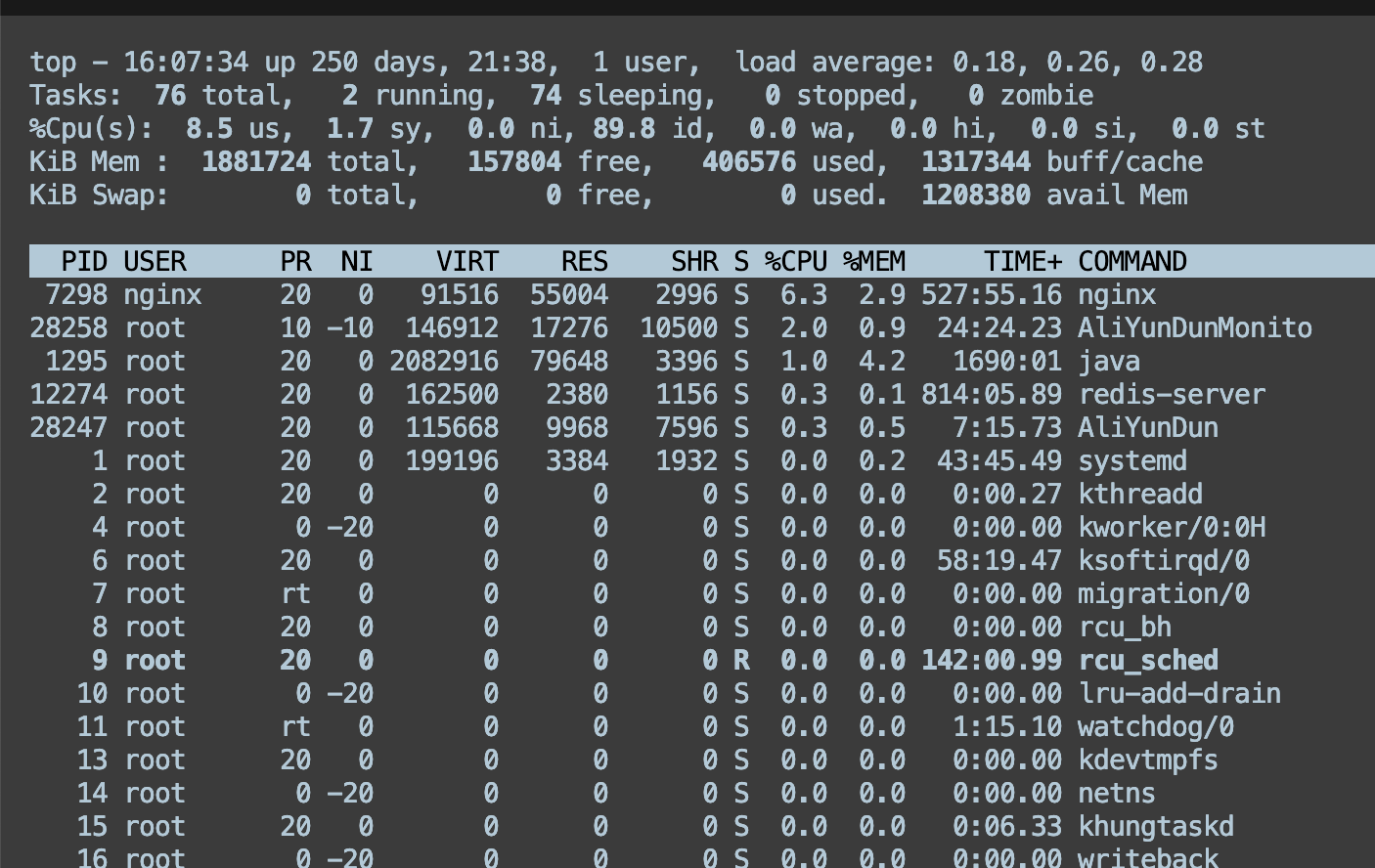The image size is (1375, 868).
Task: Click the 1208380 avail Mem value
Action: click(975, 195)
